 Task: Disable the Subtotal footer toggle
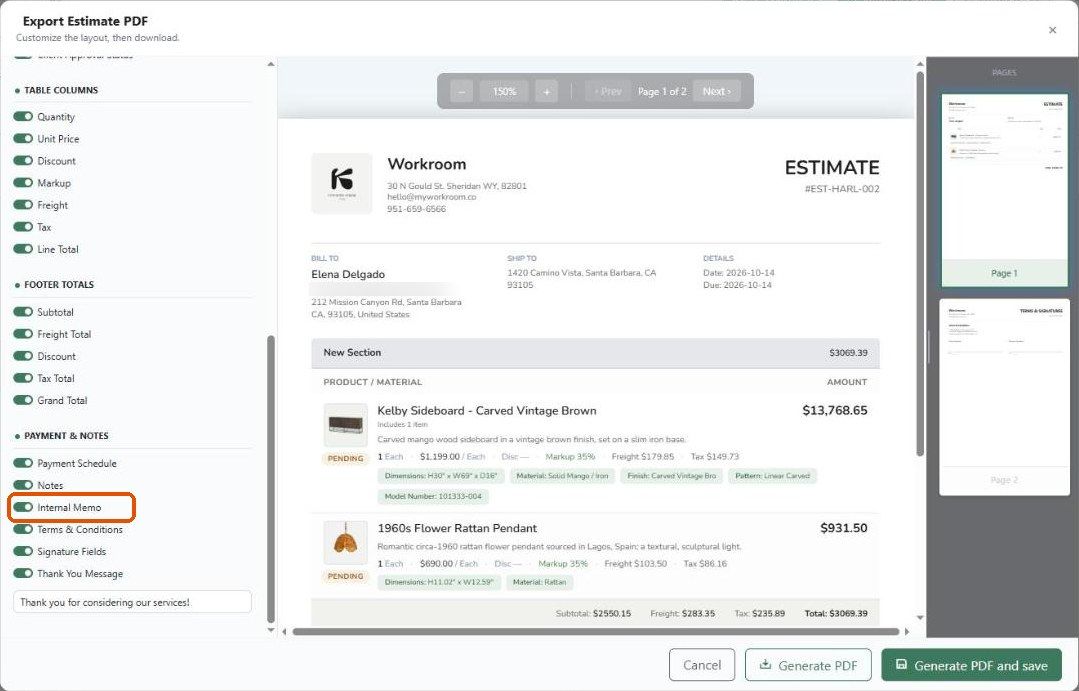(x=23, y=312)
